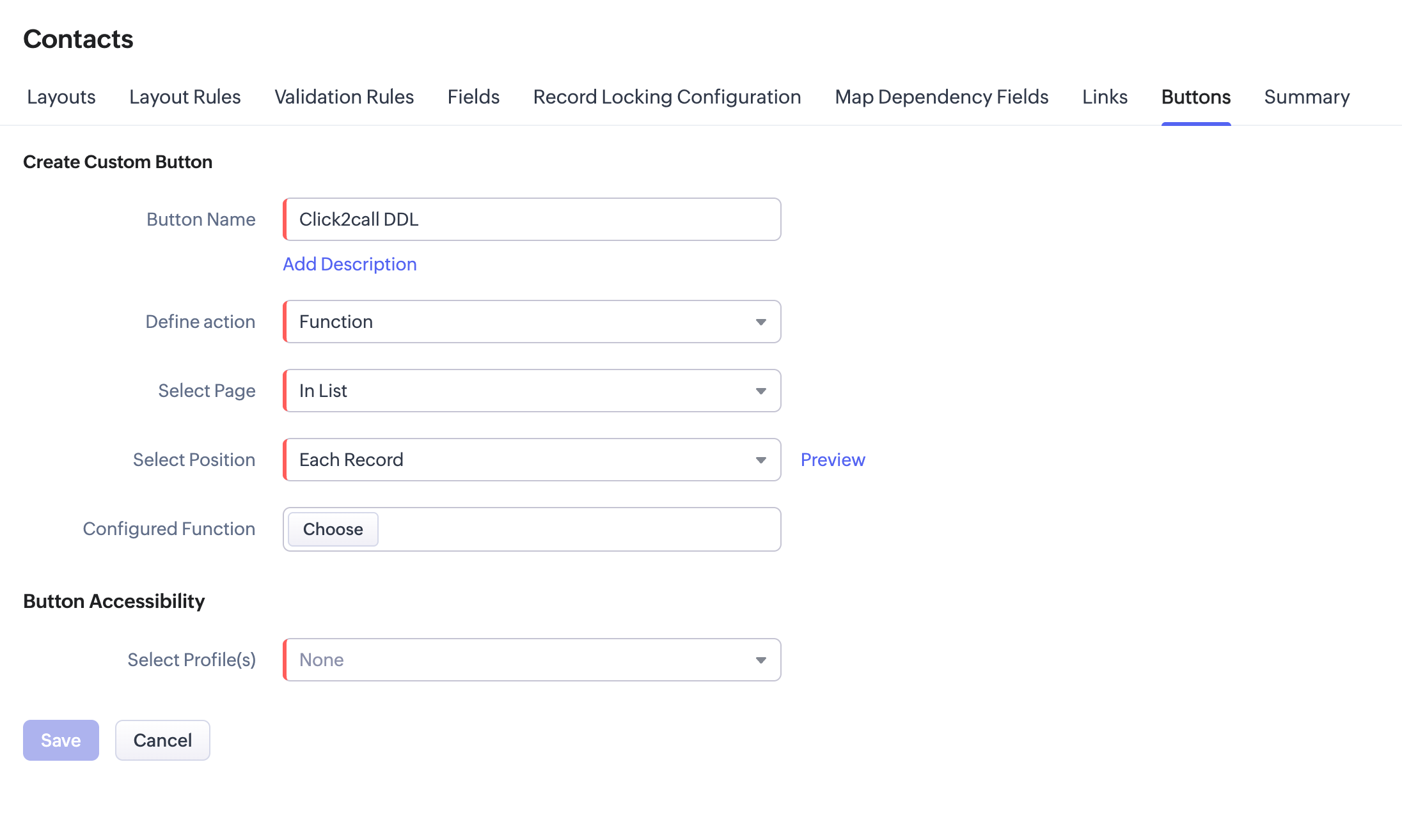Save the custom button
1402x840 pixels.
(61, 740)
